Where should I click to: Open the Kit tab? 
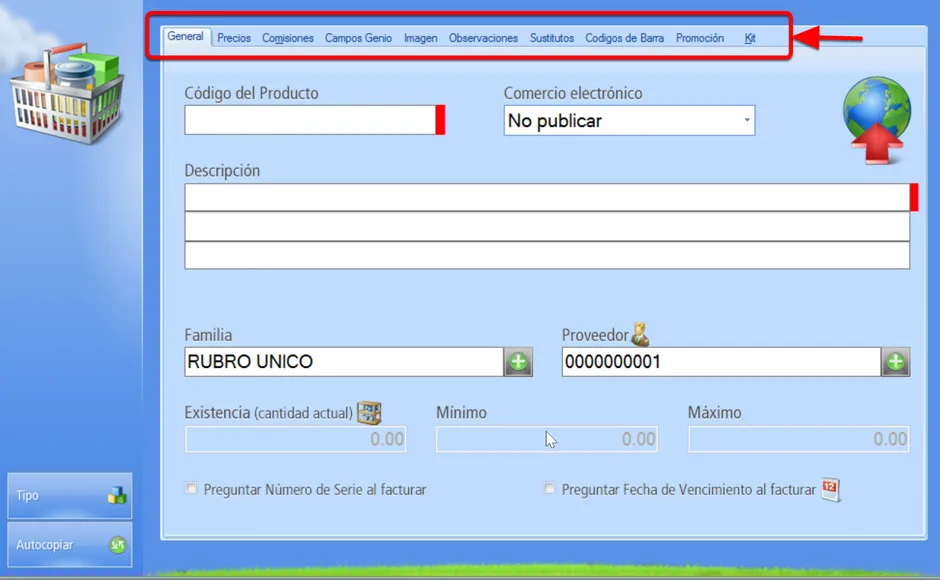(x=750, y=38)
